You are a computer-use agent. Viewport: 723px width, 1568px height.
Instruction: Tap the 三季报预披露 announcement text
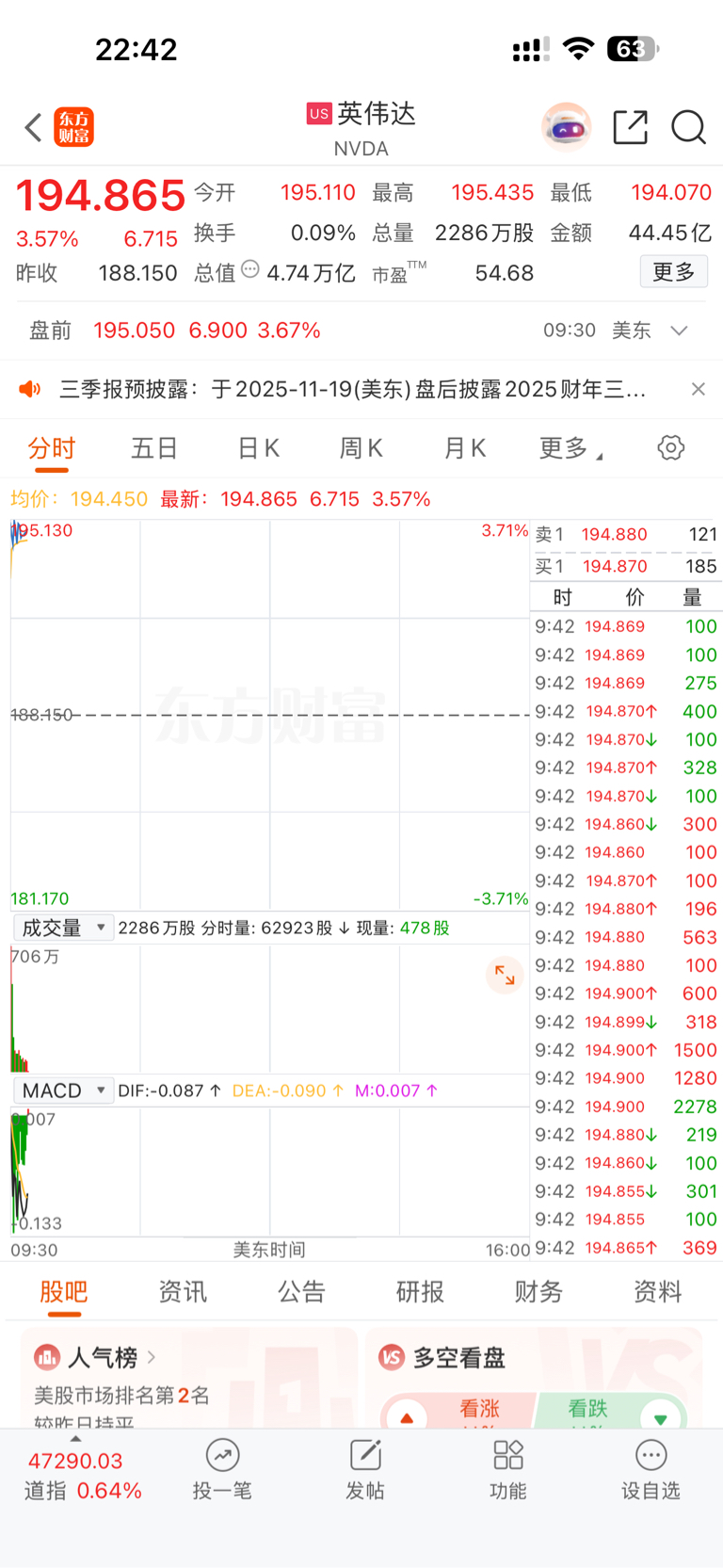(353, 389)
